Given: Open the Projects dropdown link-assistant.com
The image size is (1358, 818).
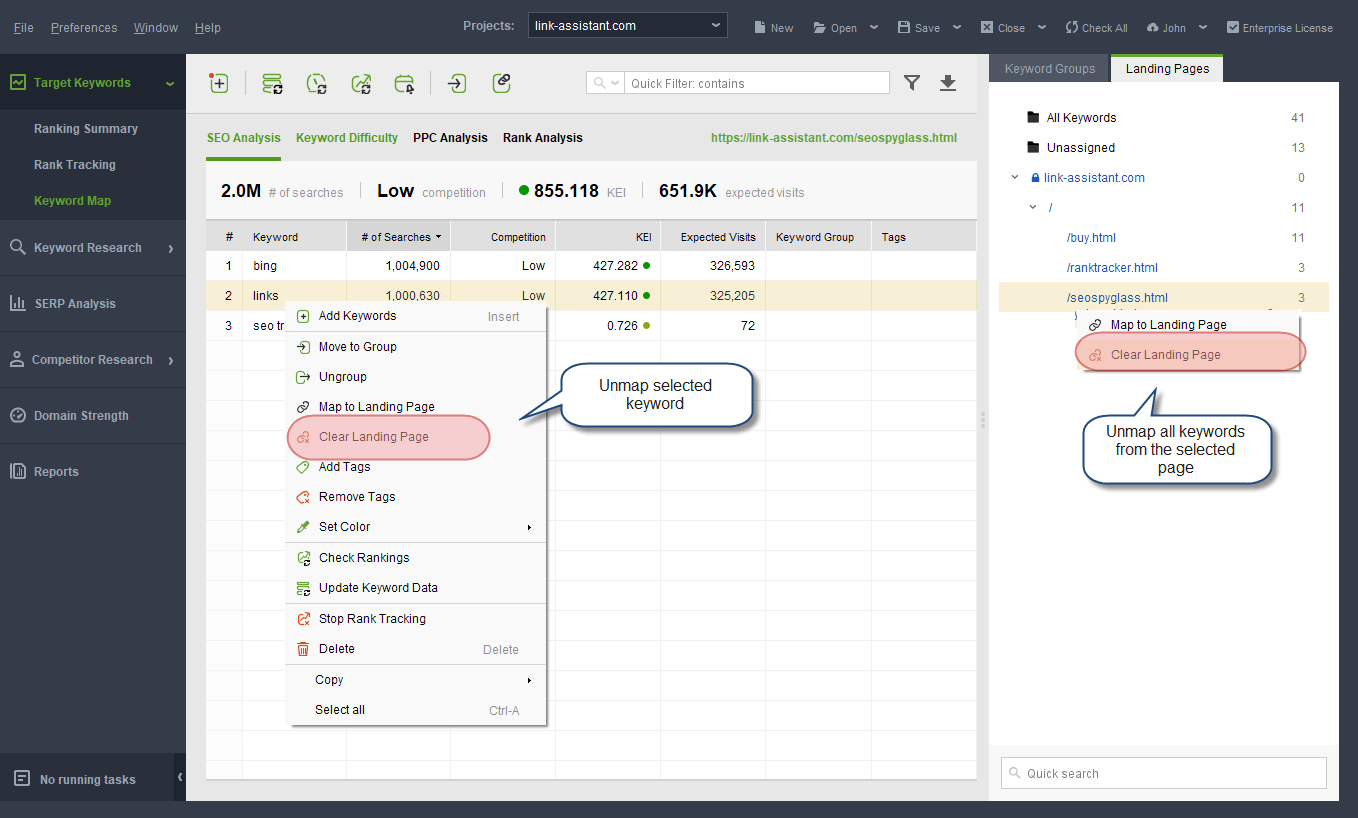Looking at the screenshot, I should pos(628,26).
